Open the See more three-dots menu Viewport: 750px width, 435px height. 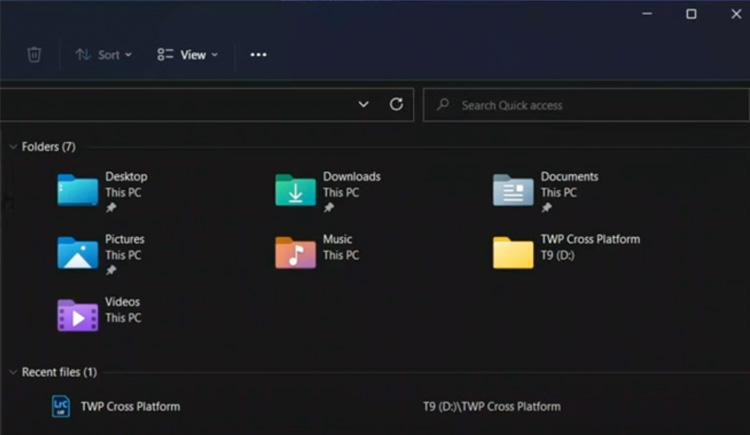coord(258,55)
